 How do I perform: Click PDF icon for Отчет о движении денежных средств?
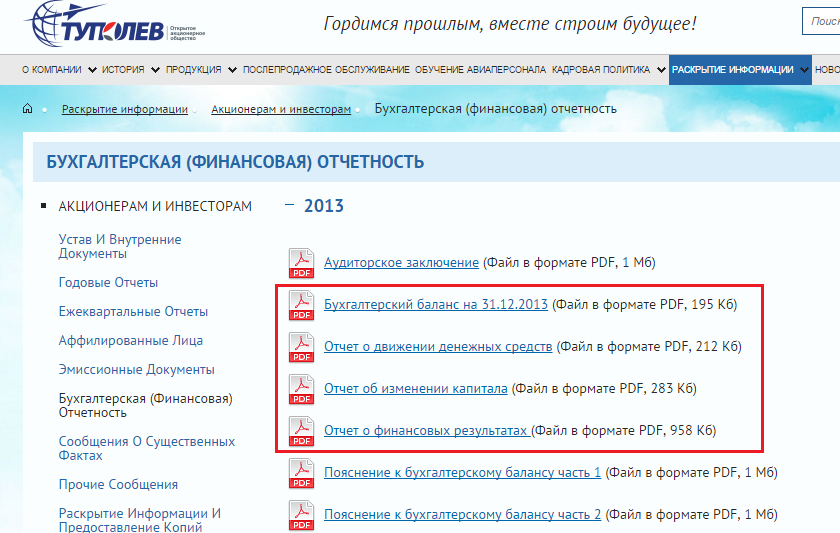301,346
